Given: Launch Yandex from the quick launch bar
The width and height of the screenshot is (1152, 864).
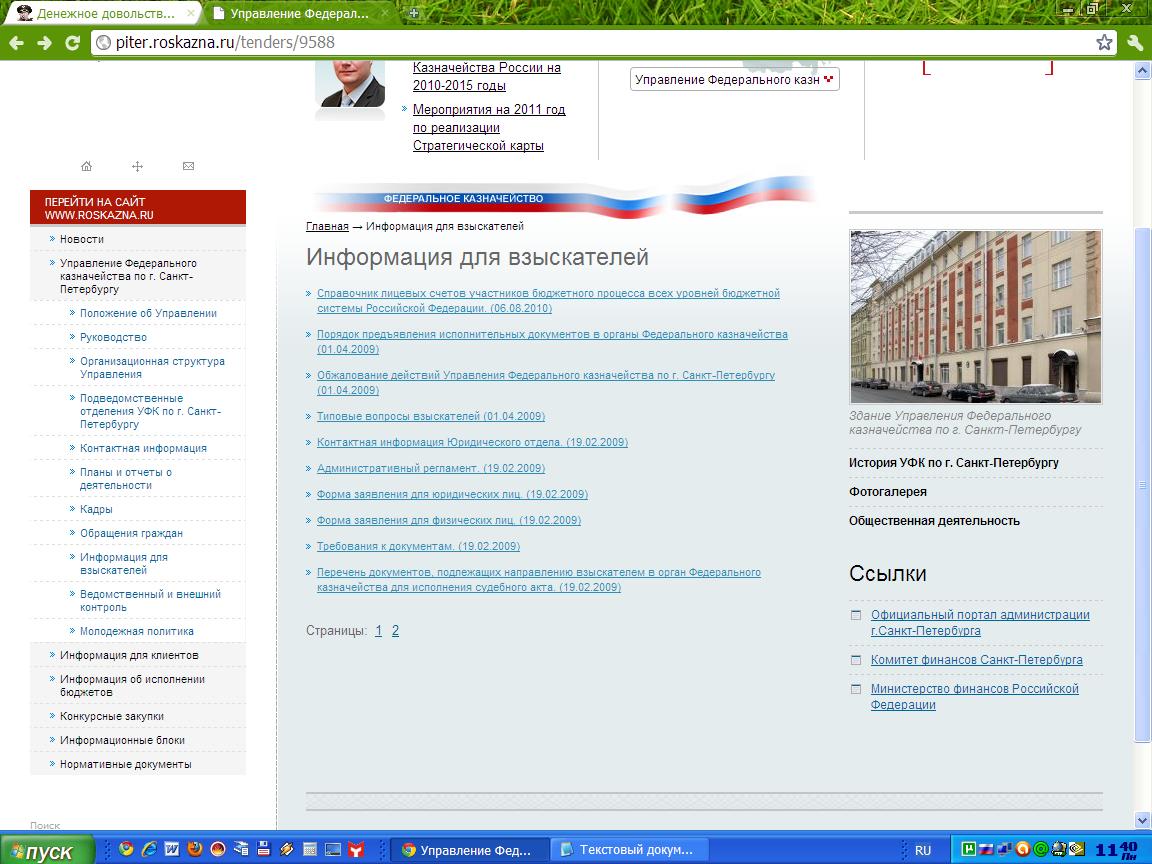Looking at the screenshot, I should coord(356,849).
